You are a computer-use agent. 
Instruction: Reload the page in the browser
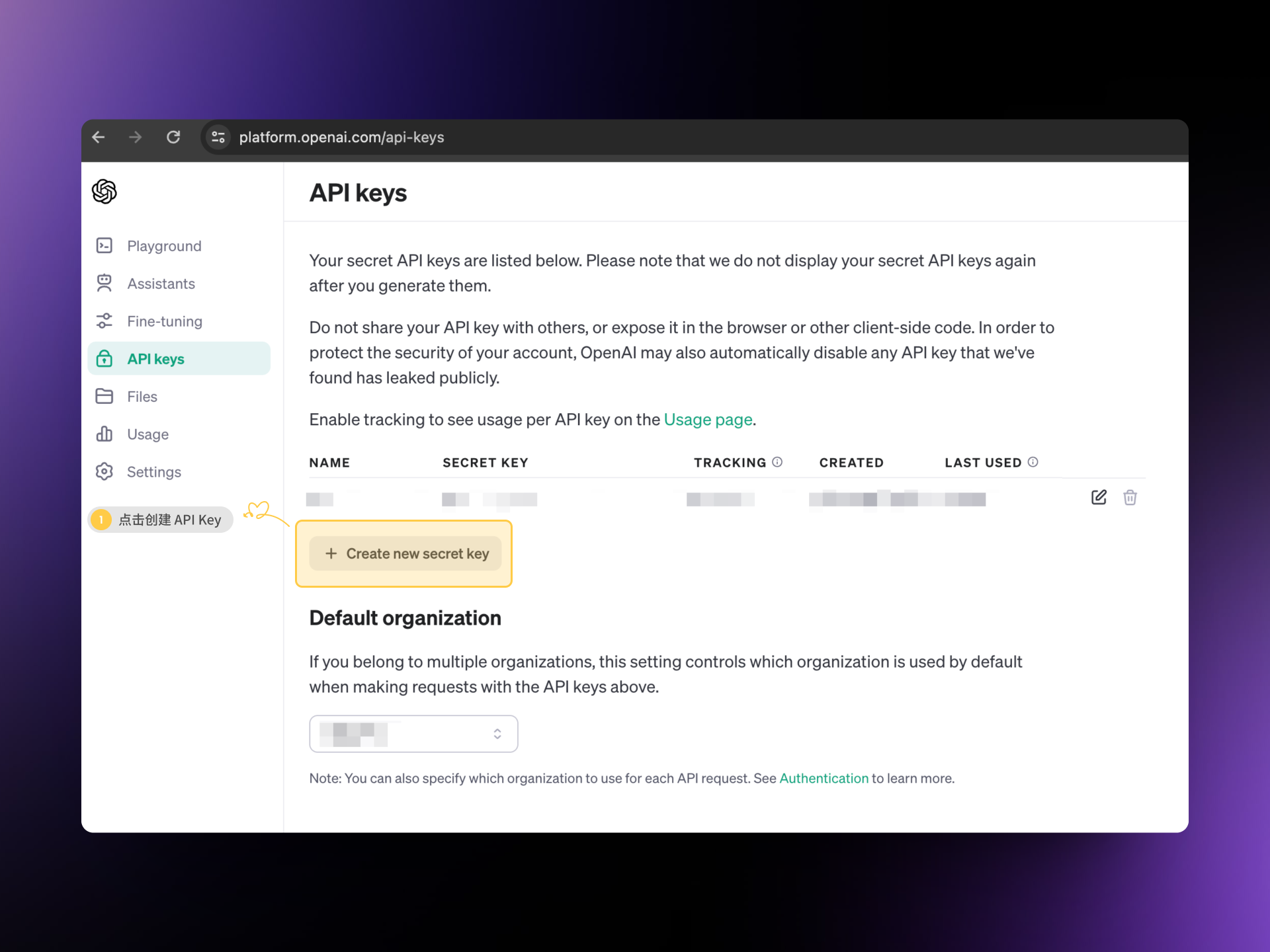coord(173,138)
